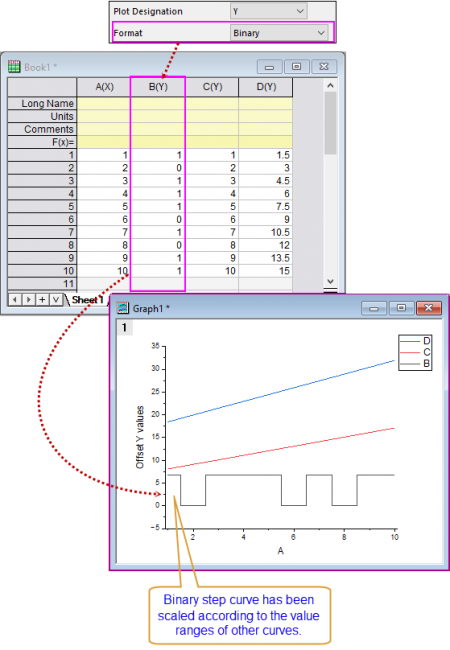This screenshot has width=450, height=650.
Task: Maximize the Graph1 window
Action: tap(401, 308)
